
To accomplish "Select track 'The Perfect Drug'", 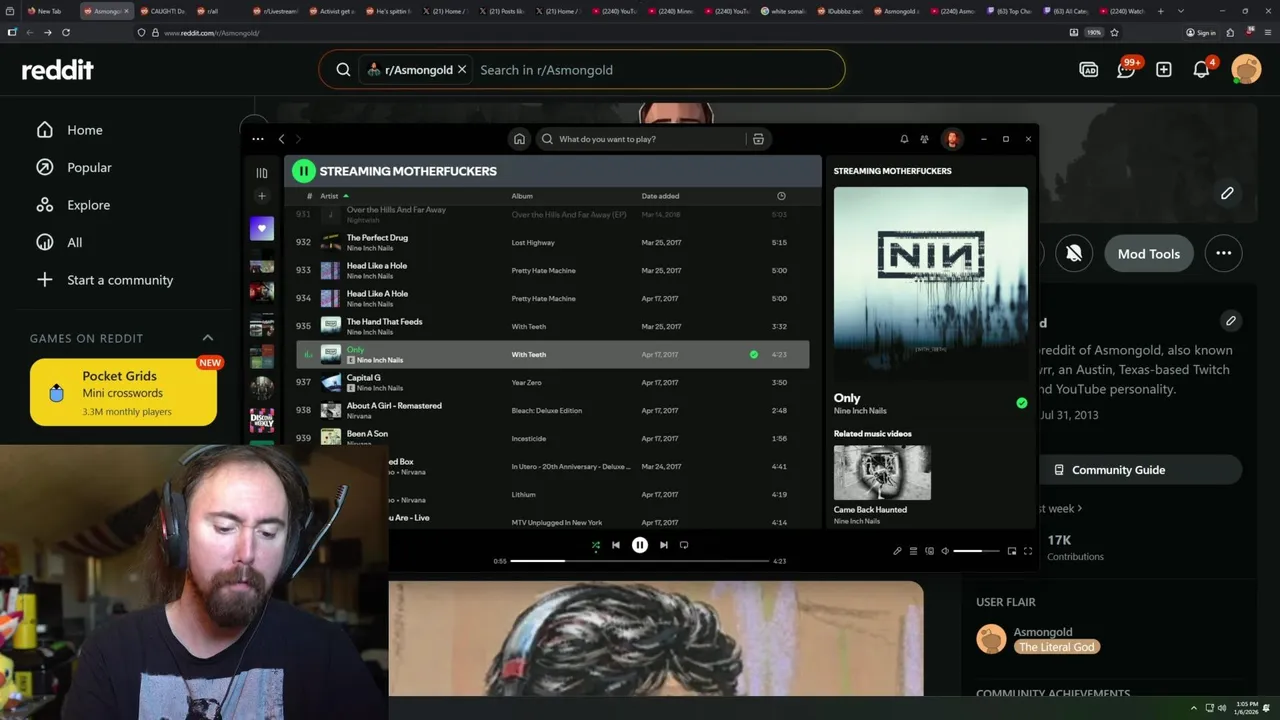I will coord(377,238).
